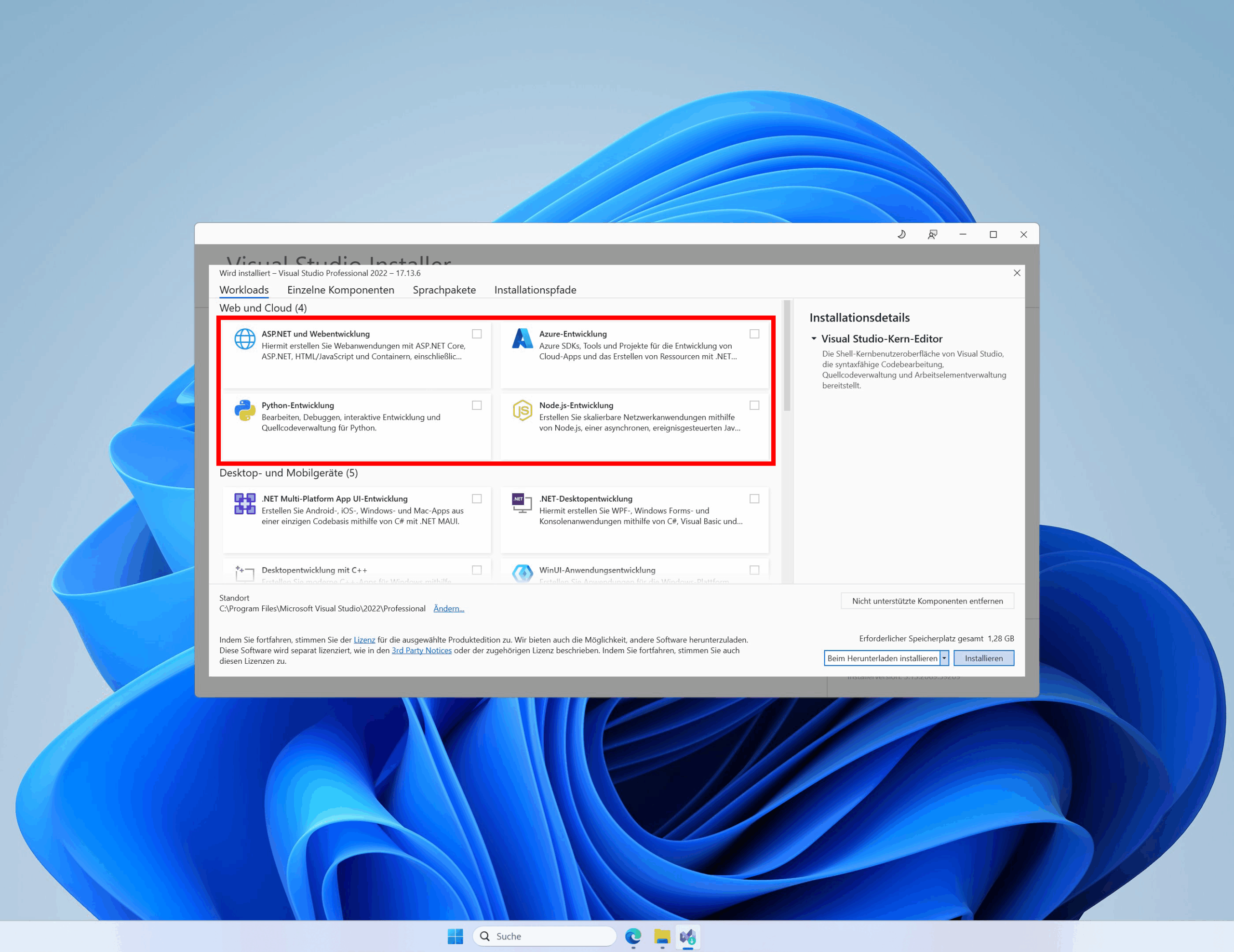
Task: Go to the Installationspfade tab
Action: pyautogui.click(x=535, y=290)
